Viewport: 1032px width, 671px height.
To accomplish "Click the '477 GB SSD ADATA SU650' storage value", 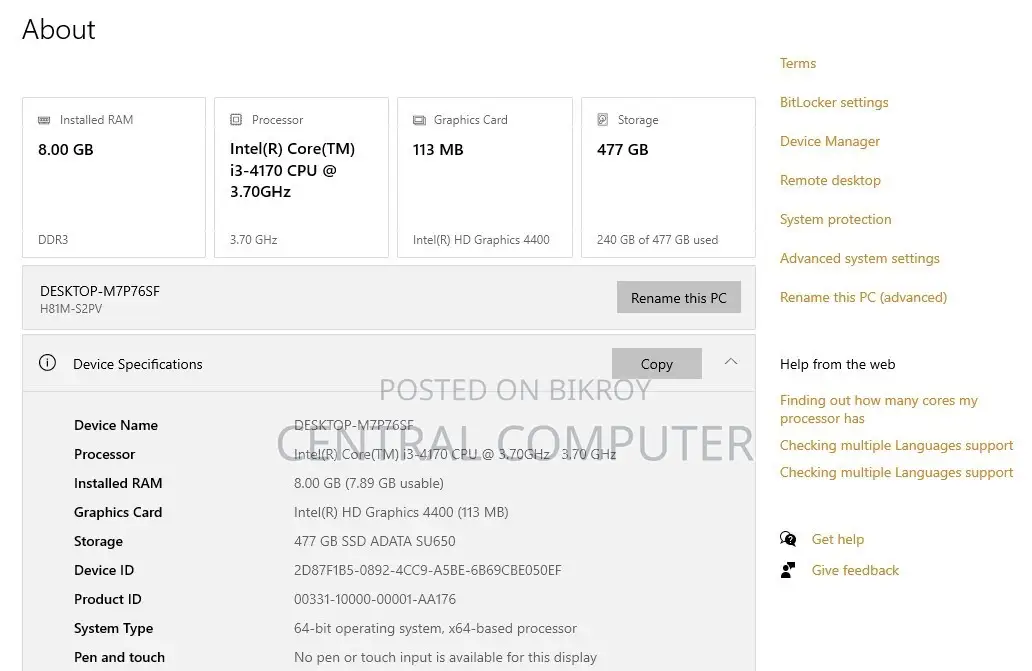I will (x=374, y=541).
